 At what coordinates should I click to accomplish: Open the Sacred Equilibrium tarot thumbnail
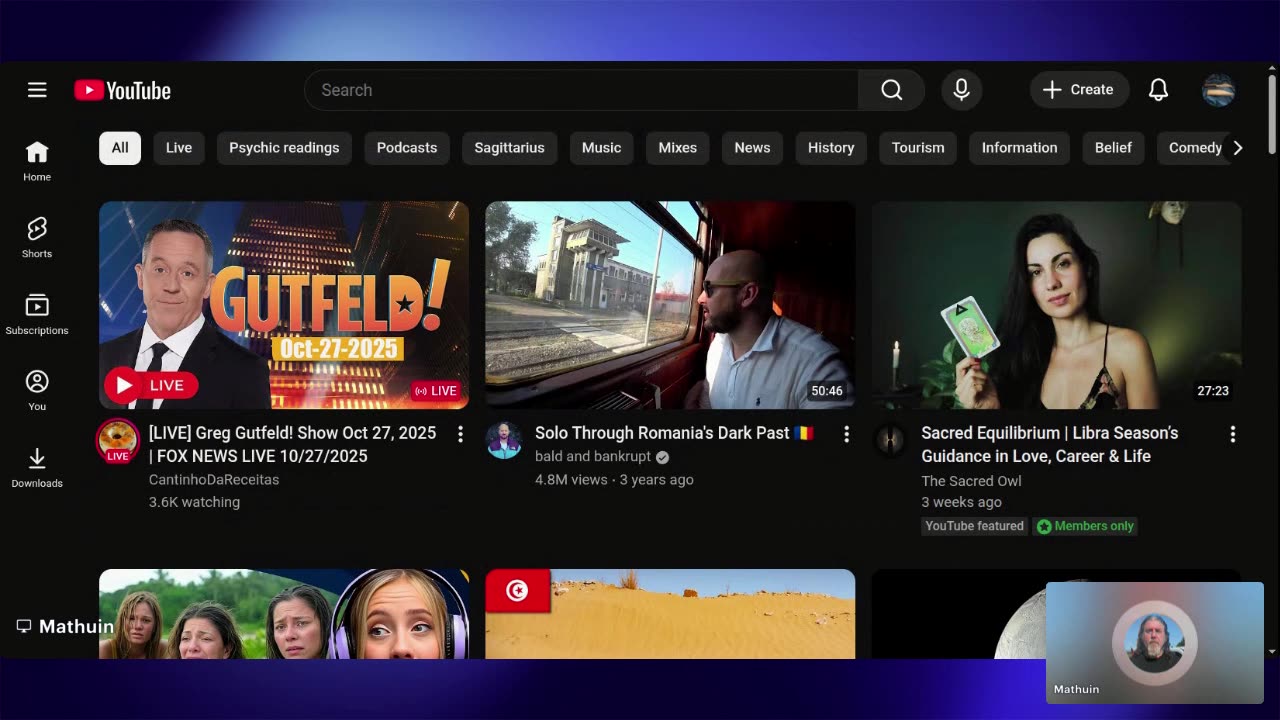pos(1056,305)
